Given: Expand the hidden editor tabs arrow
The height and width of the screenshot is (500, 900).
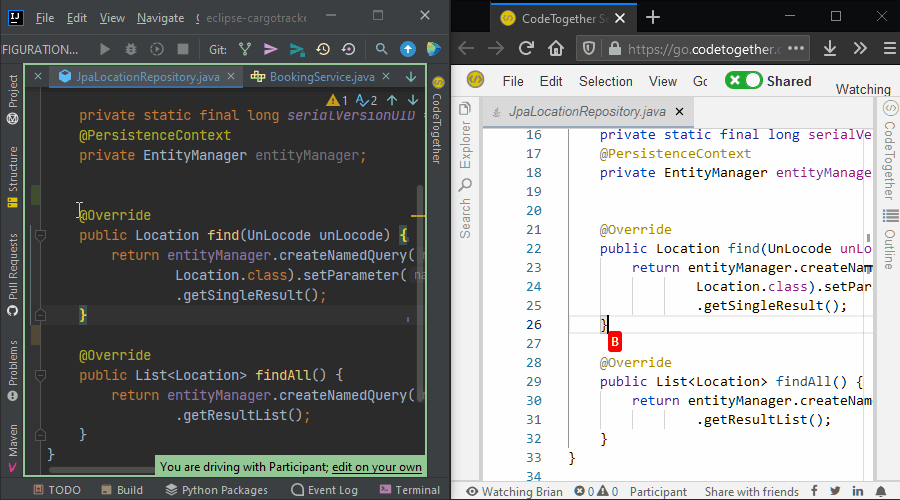Looking at the screenshot, I should (x=411, y=77).
